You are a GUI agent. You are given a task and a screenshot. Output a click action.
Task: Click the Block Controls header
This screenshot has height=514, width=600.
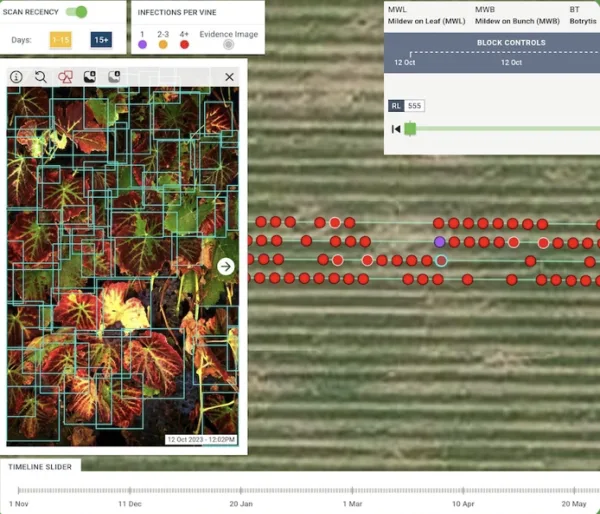point(511,42)
